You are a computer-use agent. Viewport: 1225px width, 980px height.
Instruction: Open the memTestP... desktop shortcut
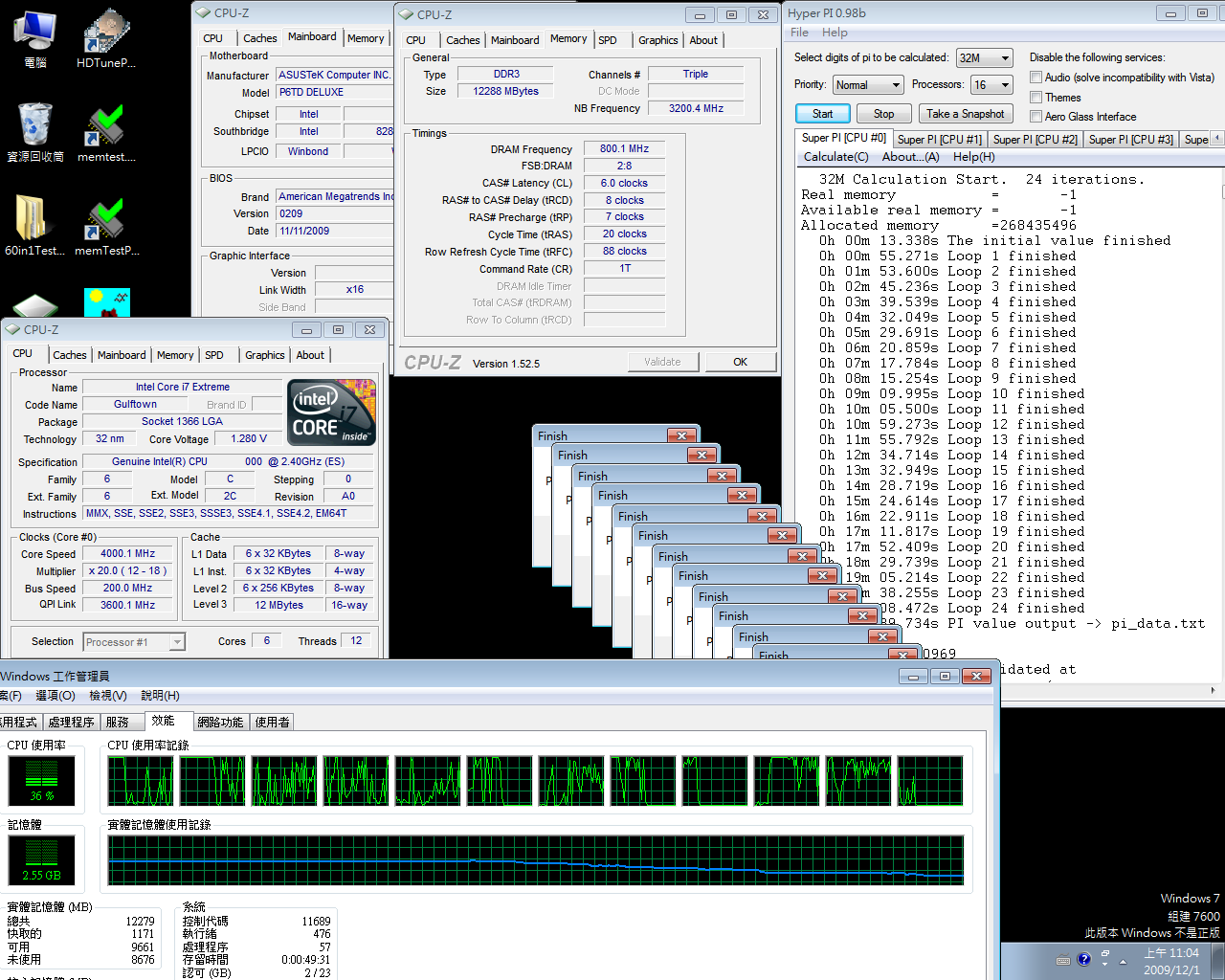(105, 226)
